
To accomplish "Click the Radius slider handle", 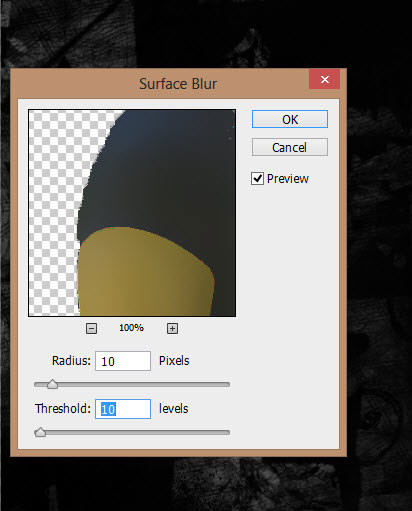I will (52, 384).
